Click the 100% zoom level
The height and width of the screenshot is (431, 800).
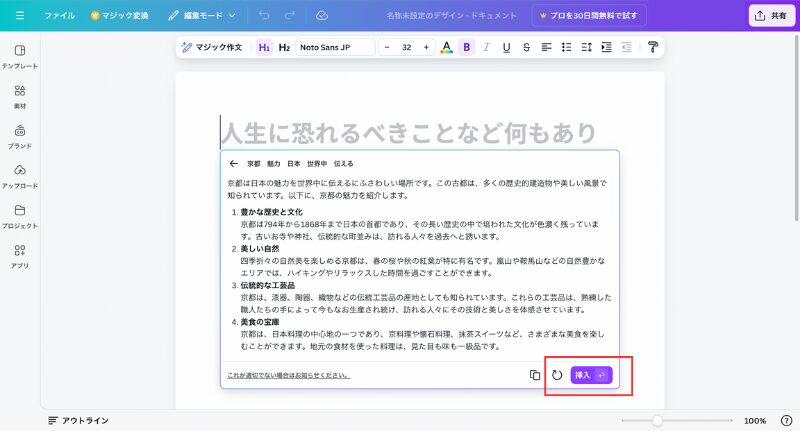tap(755, 421)
